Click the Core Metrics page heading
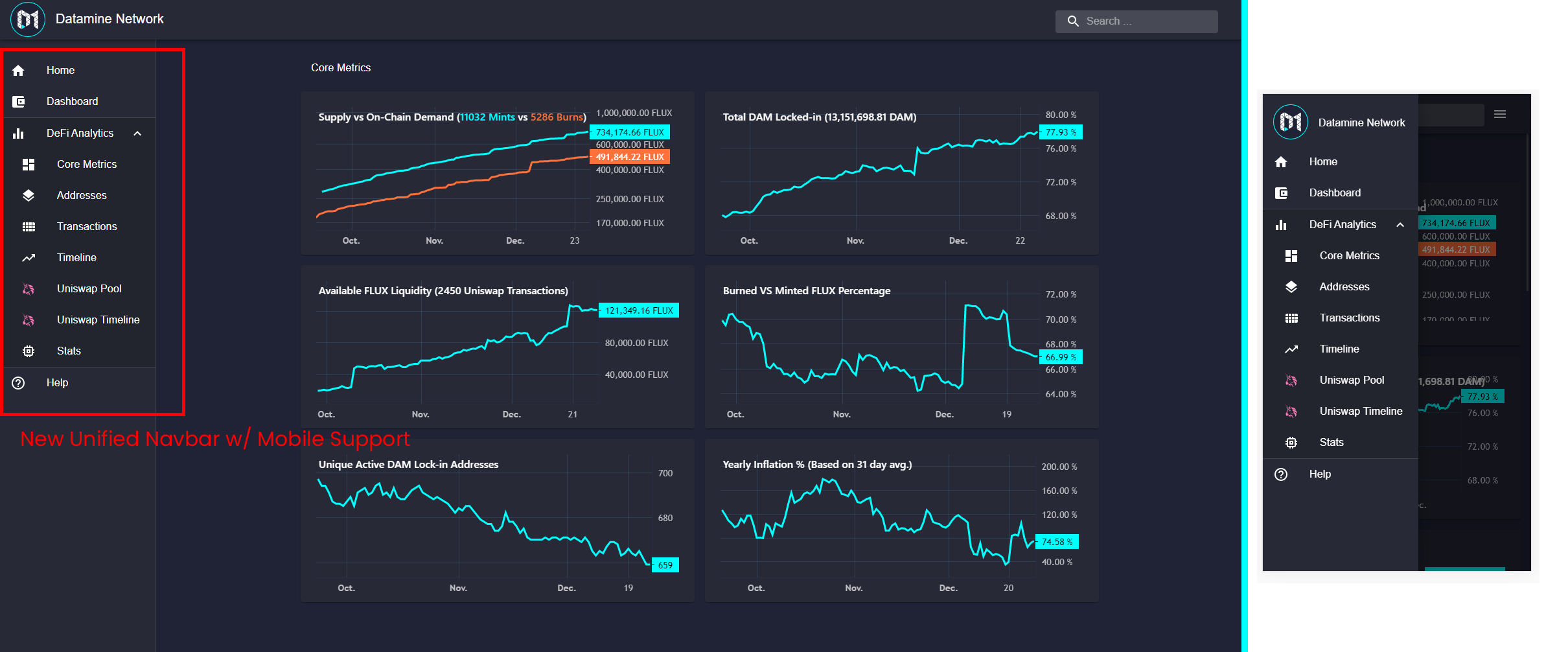Image resolution: width=1568 pixels, height=652 pixels. click(341, 68)
